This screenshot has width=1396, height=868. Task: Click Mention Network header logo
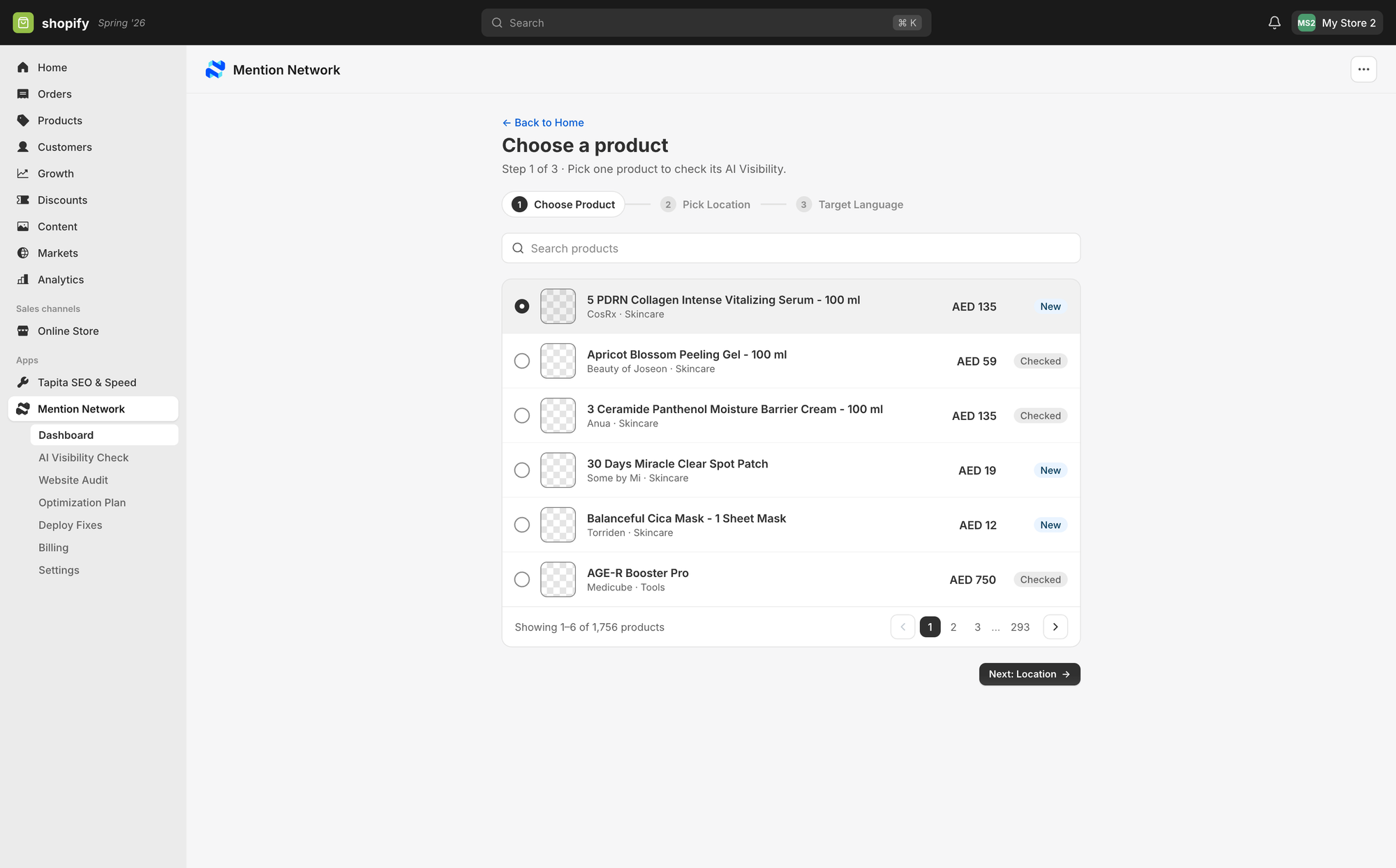coord(216,69)
